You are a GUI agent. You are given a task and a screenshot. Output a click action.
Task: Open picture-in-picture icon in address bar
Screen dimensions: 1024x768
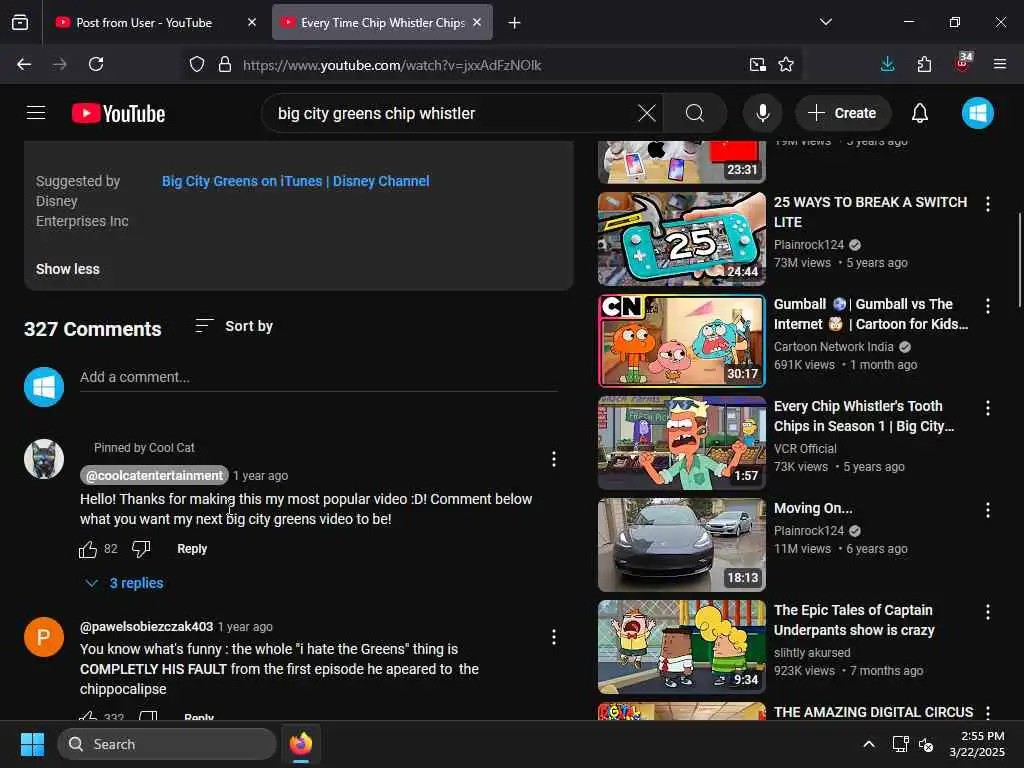(758, 64)
